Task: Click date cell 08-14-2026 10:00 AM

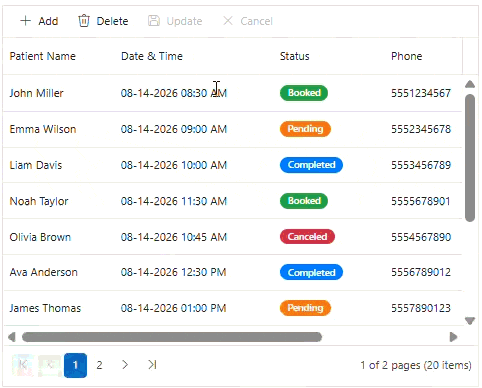Action: [174, 165]
